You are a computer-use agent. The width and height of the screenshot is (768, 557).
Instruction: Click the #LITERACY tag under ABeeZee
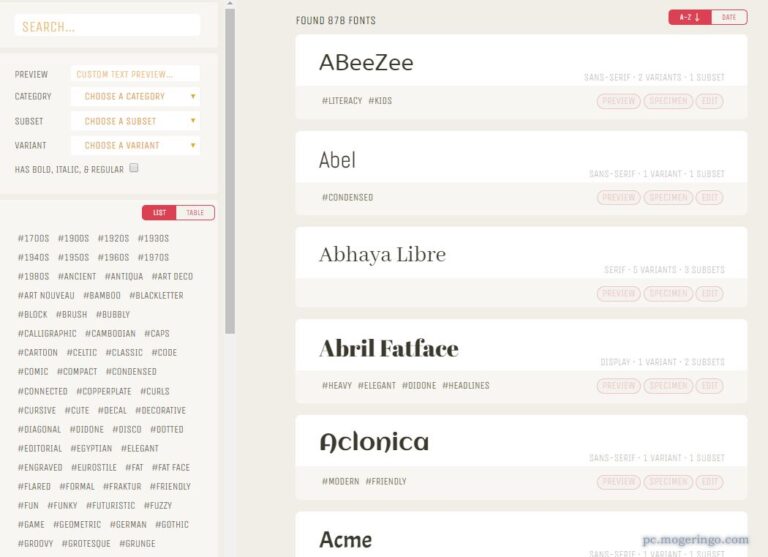tap(341, 101)
